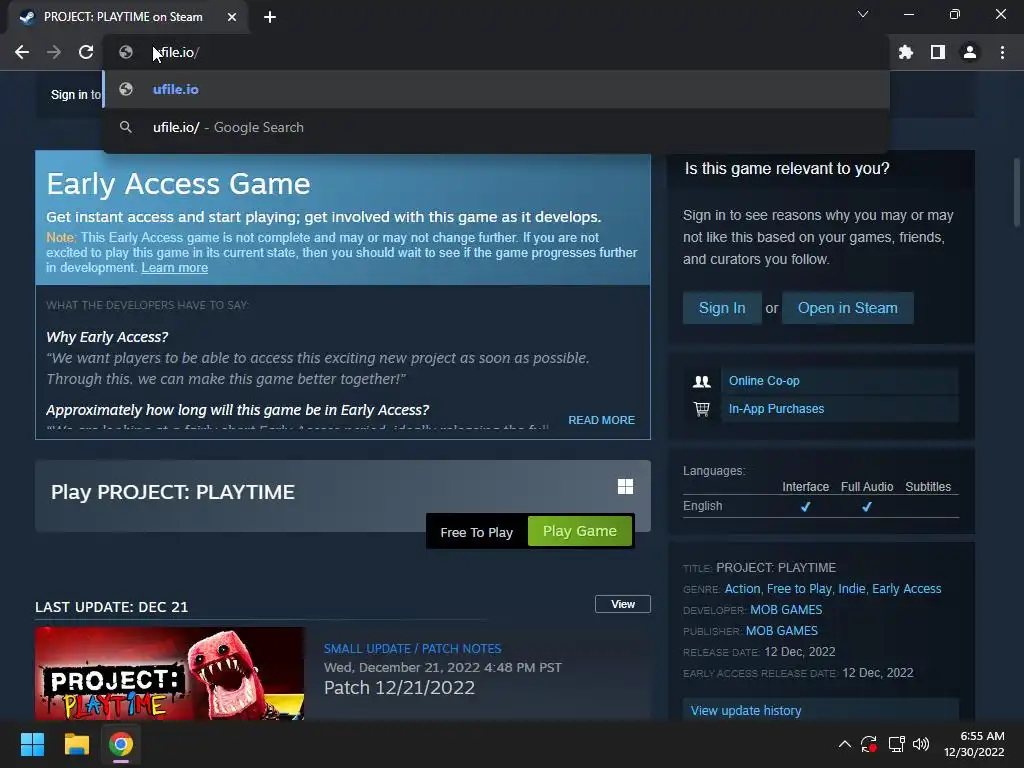This screenshot has height=768, width=1024.
Task: Click the Online Co-op people icon
Action: 701,381
